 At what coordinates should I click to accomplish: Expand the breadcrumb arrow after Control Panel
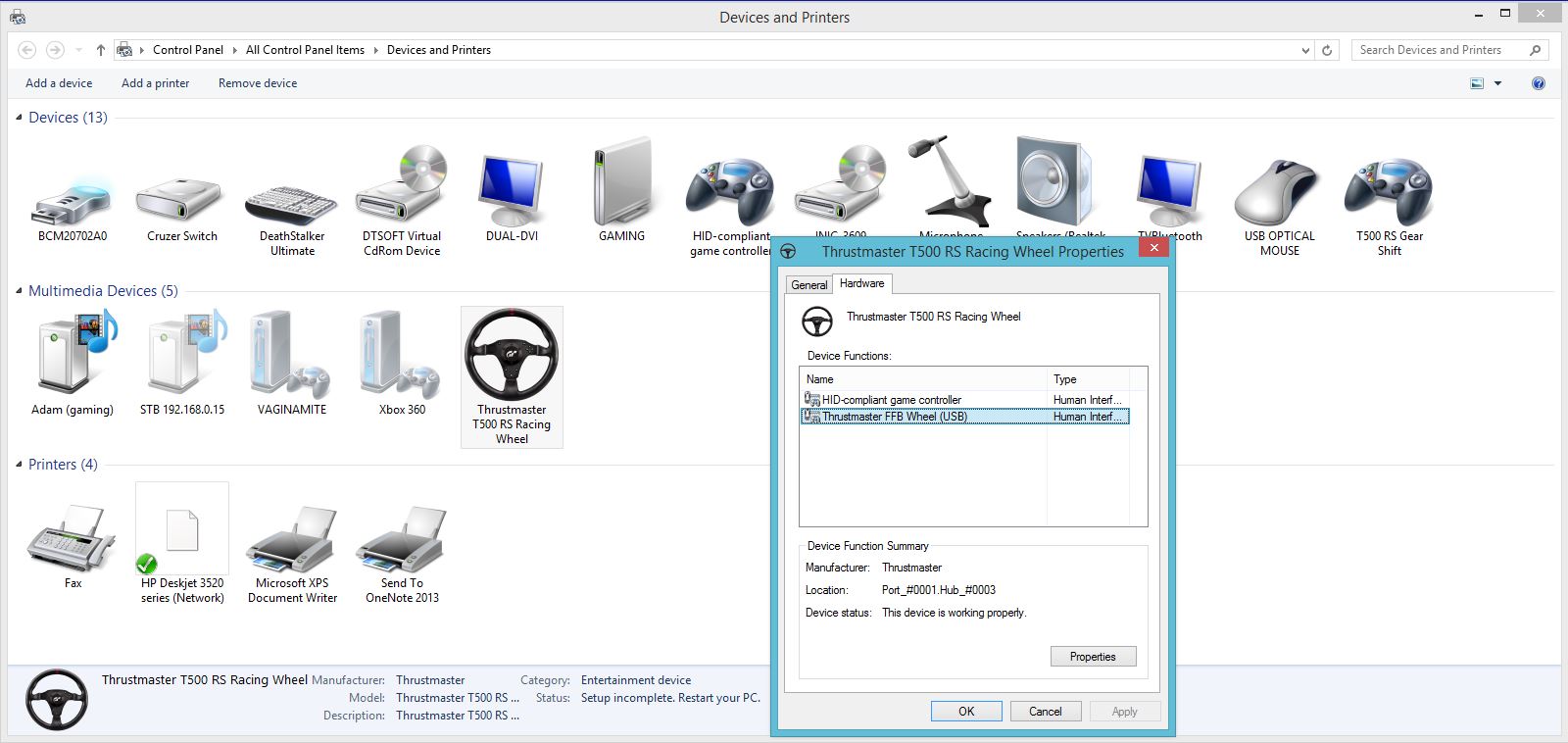(235, 50)
